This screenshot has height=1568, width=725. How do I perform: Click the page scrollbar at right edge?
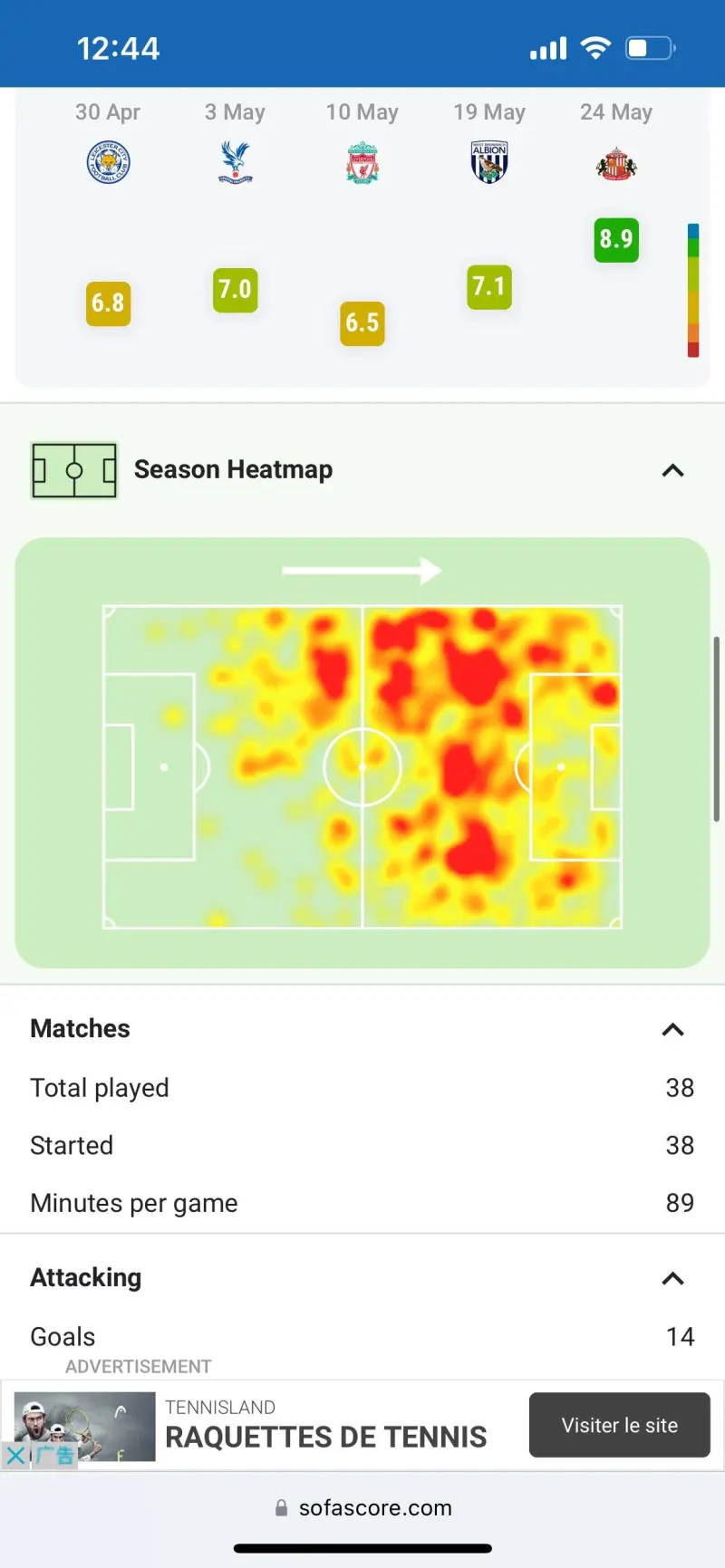pyautogui.click(x=716, y=729)
